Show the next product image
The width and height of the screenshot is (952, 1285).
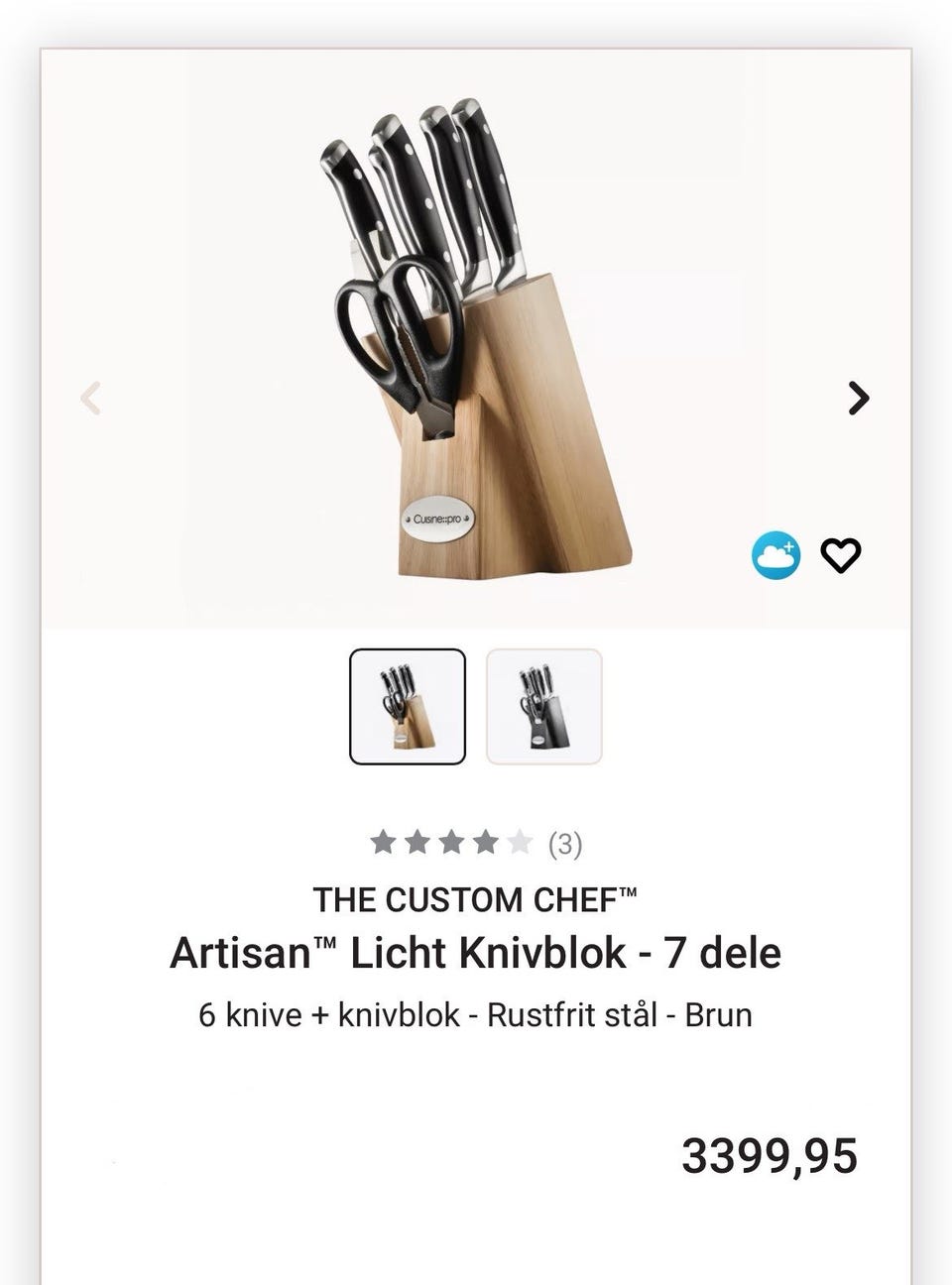click(858, 399)
